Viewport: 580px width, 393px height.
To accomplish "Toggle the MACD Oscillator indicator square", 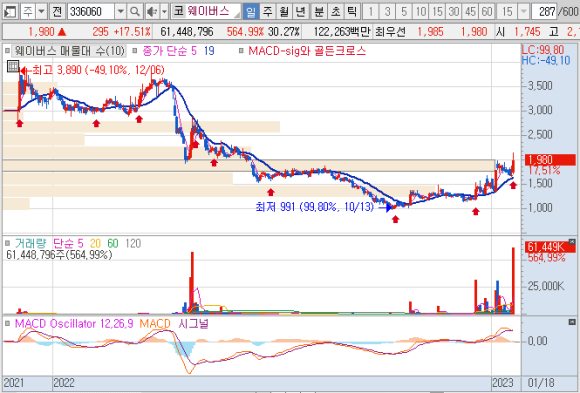I will pyautogui.click(x=7, y=324).
